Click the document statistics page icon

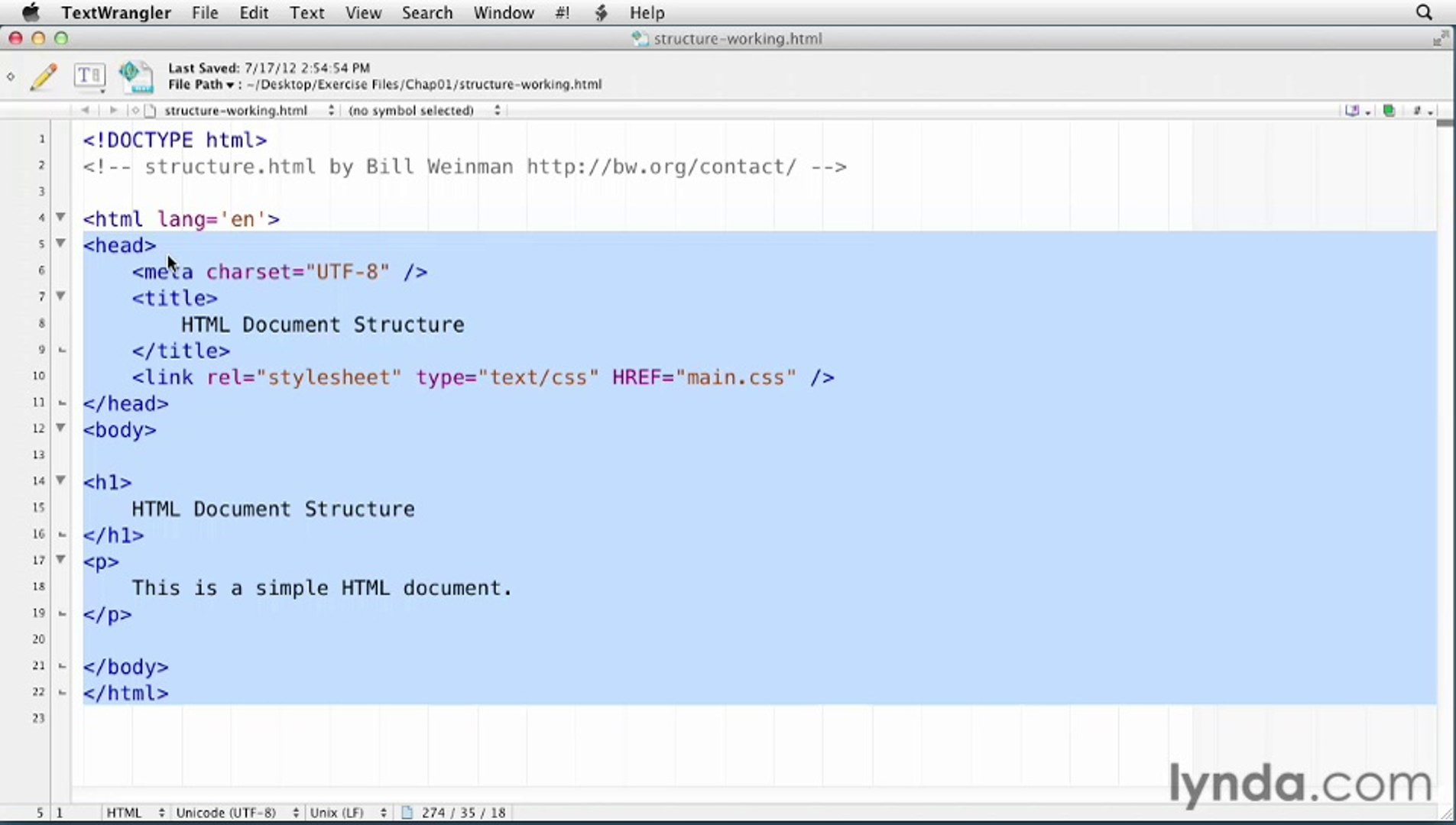pyautogui.click(x=407, y=813)
